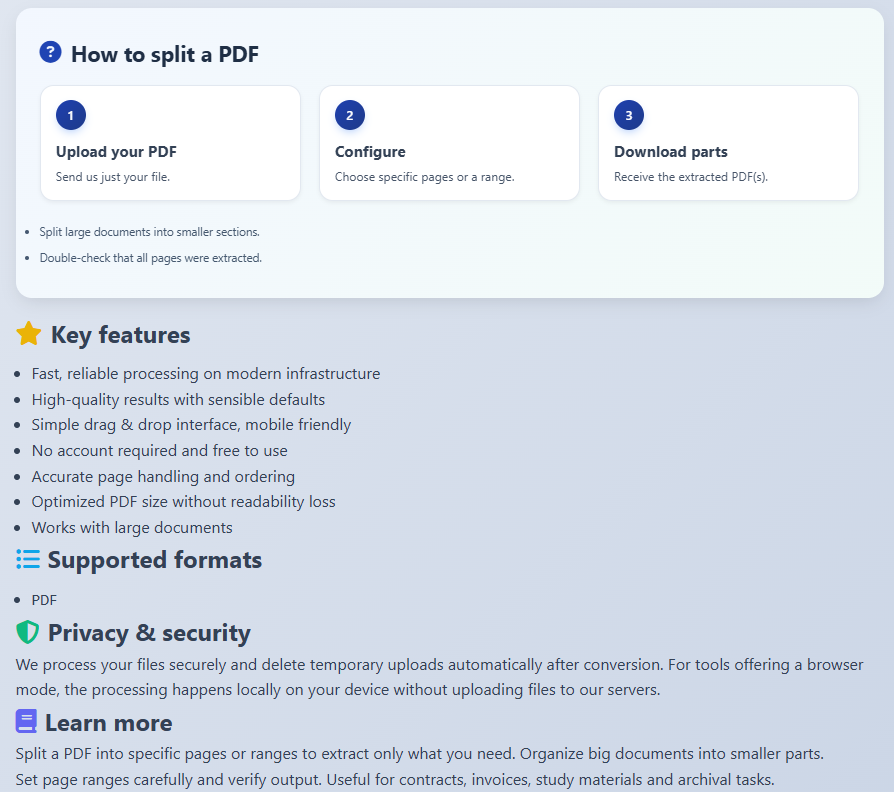
Task: Click the Learn more heading text
Action: click(x=108, y=723)
